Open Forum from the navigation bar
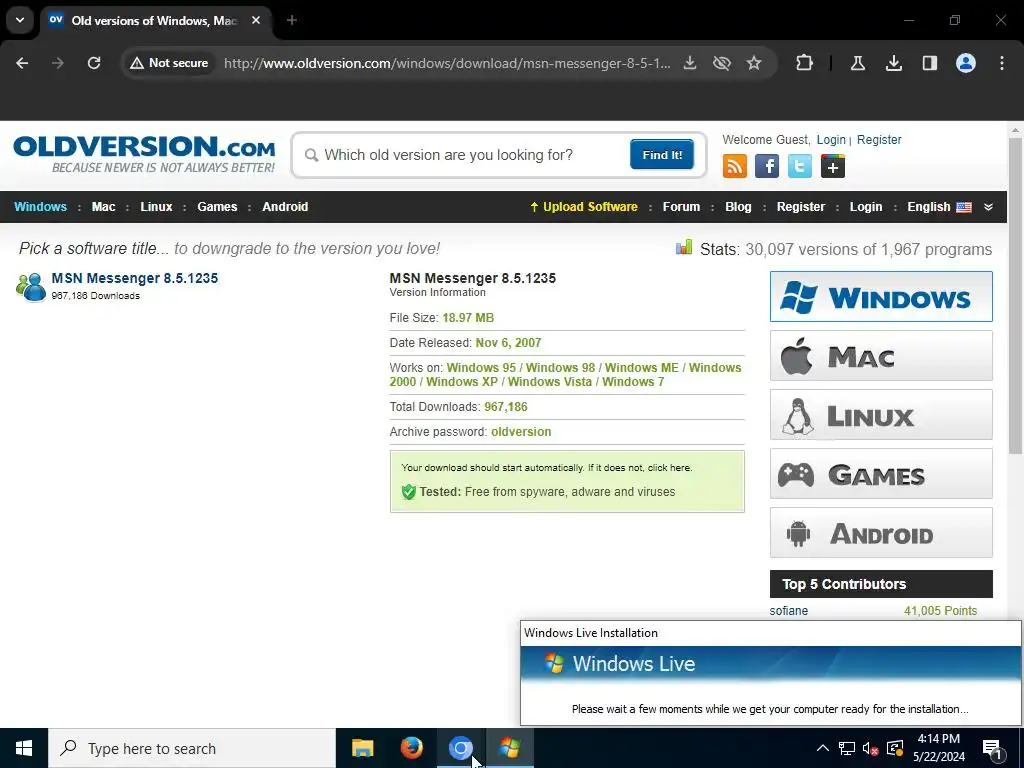 pyautogui.click(x=681, y=207)
